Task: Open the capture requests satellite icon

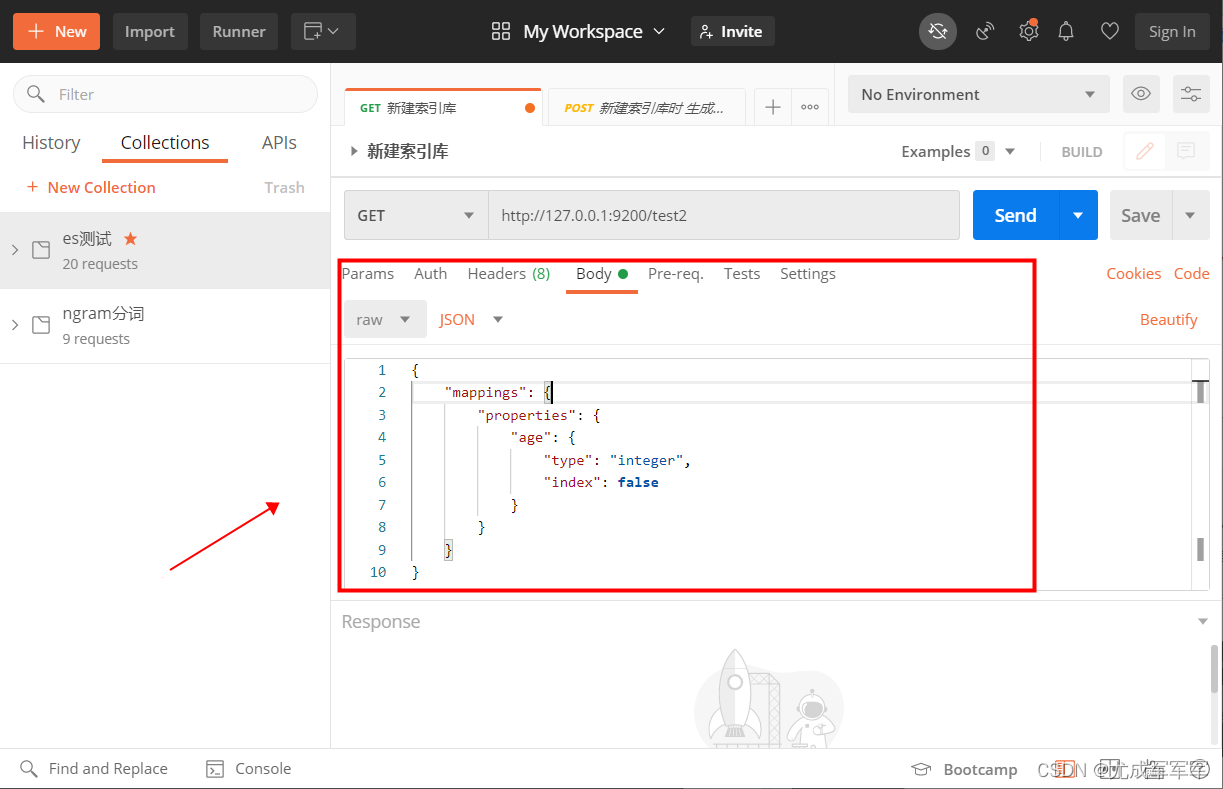Action: click(985, 31)
